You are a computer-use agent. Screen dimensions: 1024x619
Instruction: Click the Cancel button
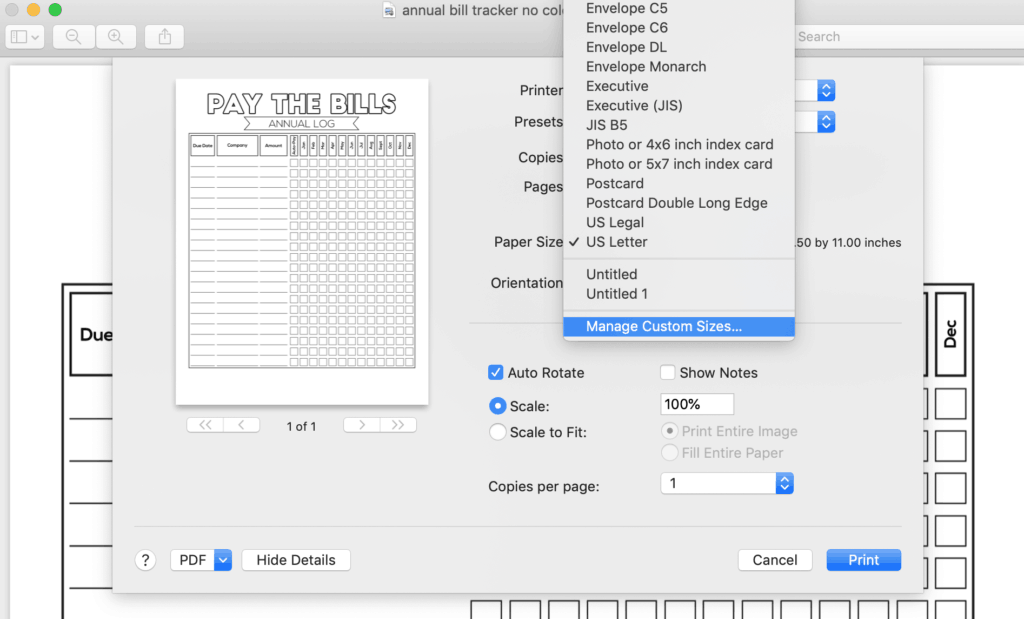775,560
